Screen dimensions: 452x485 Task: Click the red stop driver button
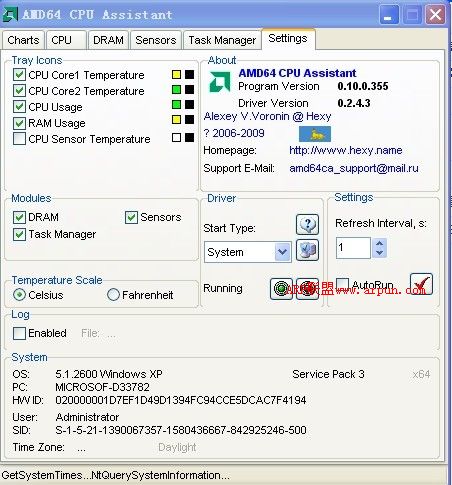point(307,288)
